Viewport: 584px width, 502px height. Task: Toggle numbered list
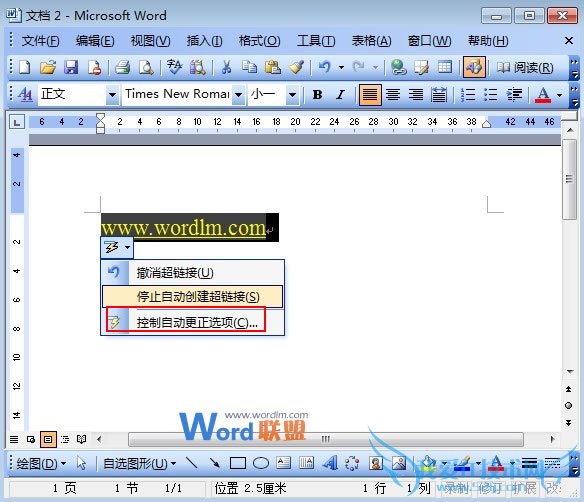468,95
